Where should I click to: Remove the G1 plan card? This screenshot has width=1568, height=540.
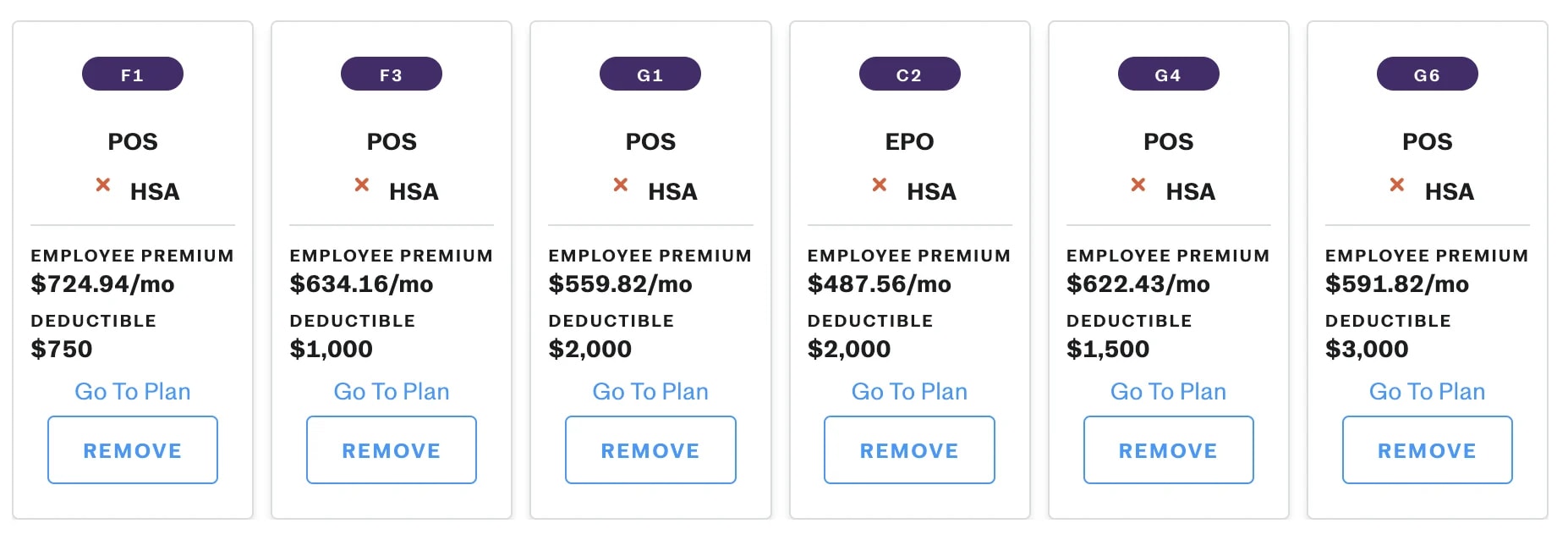point(650,450)
